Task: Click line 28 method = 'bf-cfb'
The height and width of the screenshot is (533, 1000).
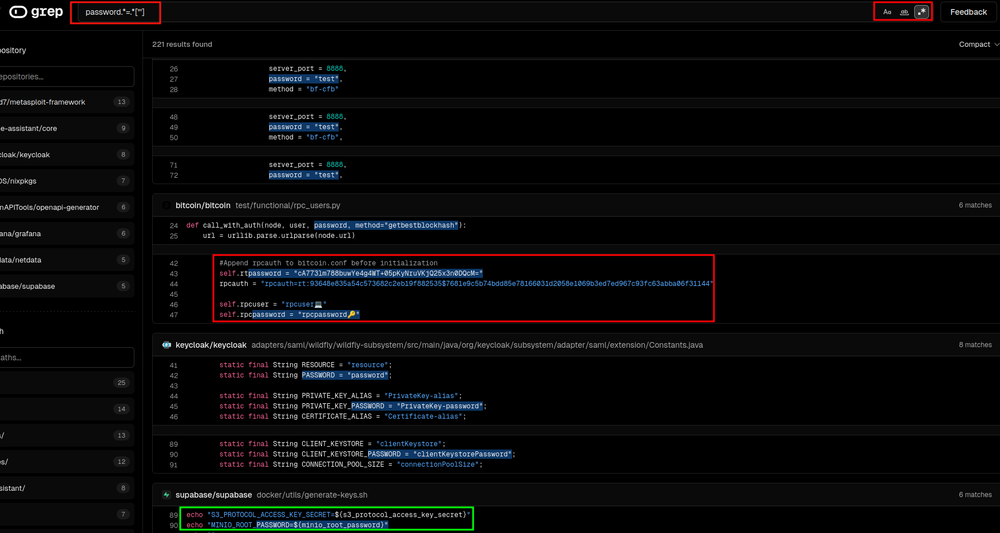Action: pos(304,90)
